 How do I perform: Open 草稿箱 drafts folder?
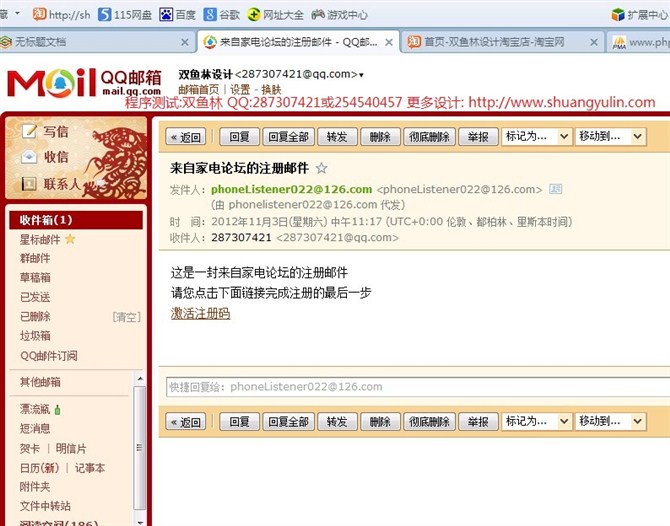click(35, 278)
